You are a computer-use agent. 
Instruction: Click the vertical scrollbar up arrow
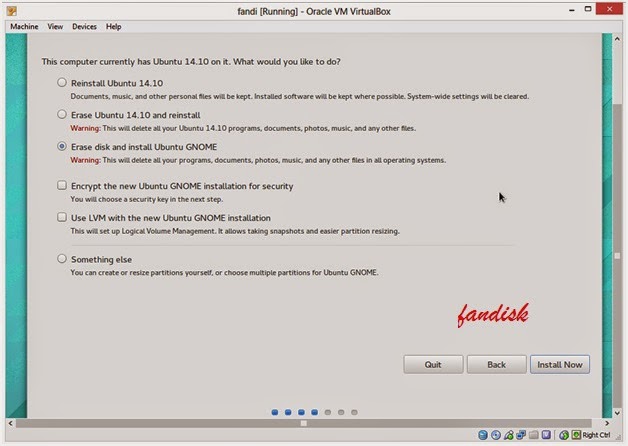click(x=617, y=39)
